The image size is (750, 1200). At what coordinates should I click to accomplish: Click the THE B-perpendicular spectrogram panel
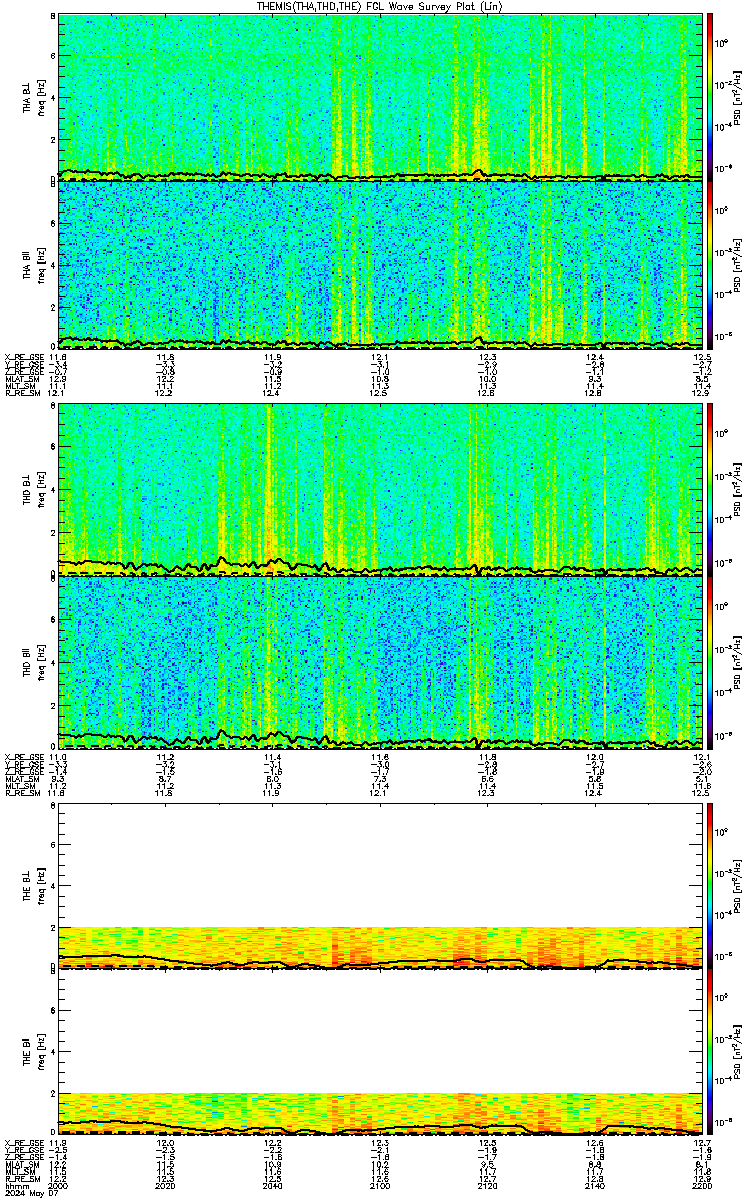coord(381,886)
